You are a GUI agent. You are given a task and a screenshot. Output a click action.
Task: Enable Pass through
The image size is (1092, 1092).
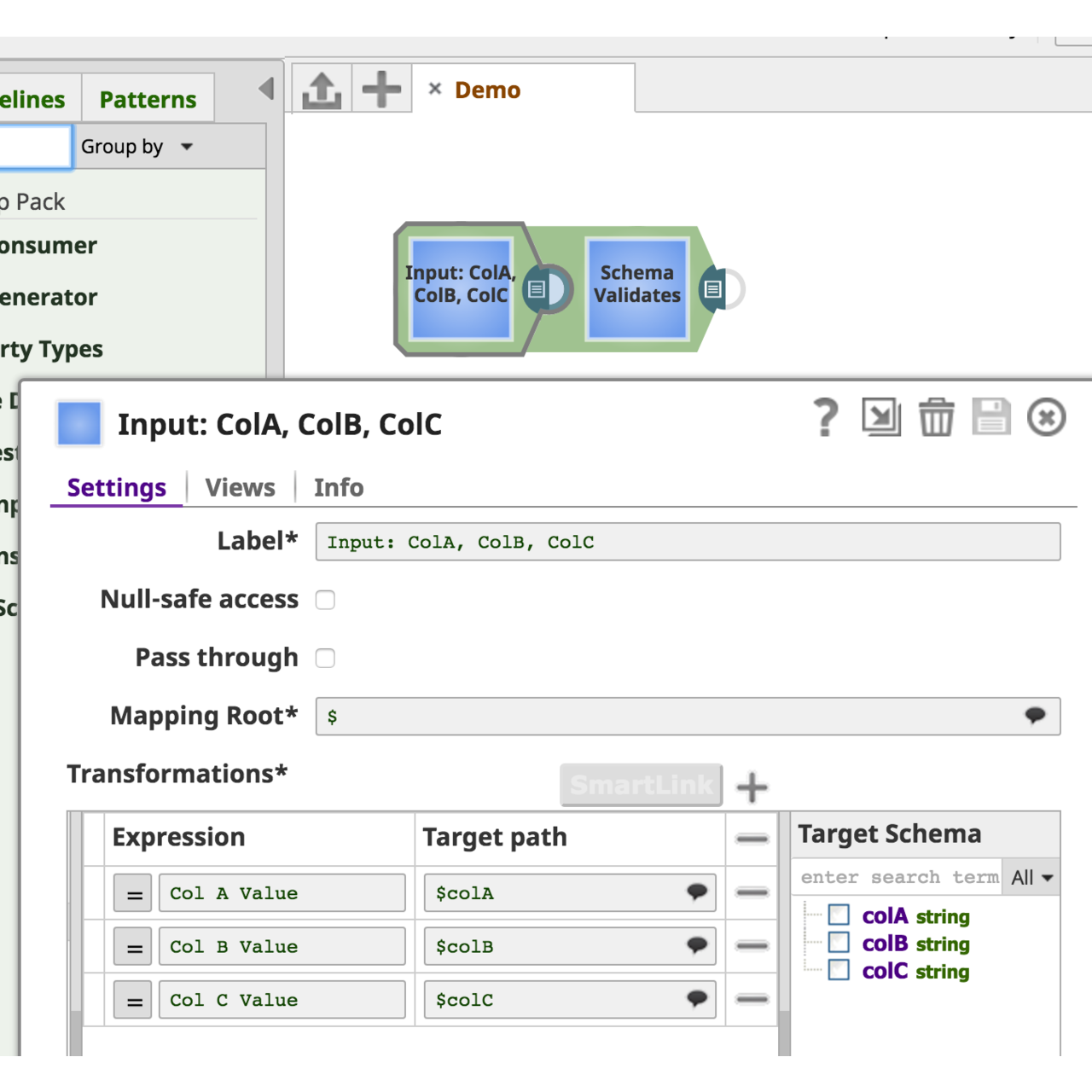(325, 658)
